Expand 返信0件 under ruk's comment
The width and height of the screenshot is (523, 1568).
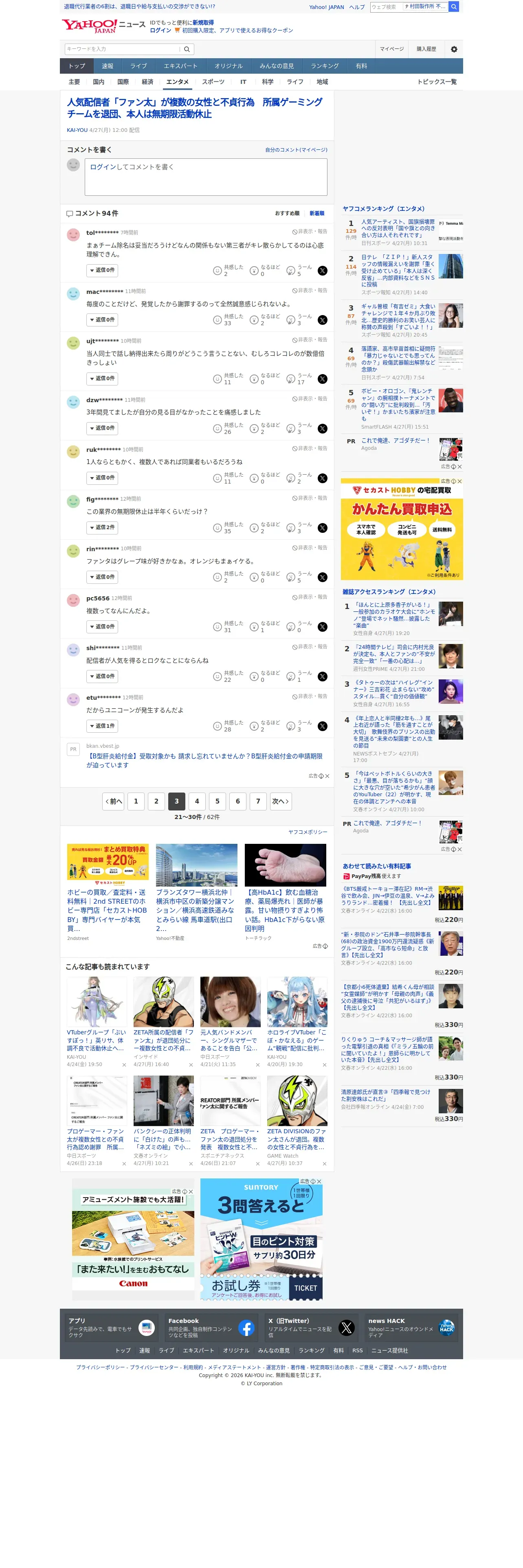point(102,478)
